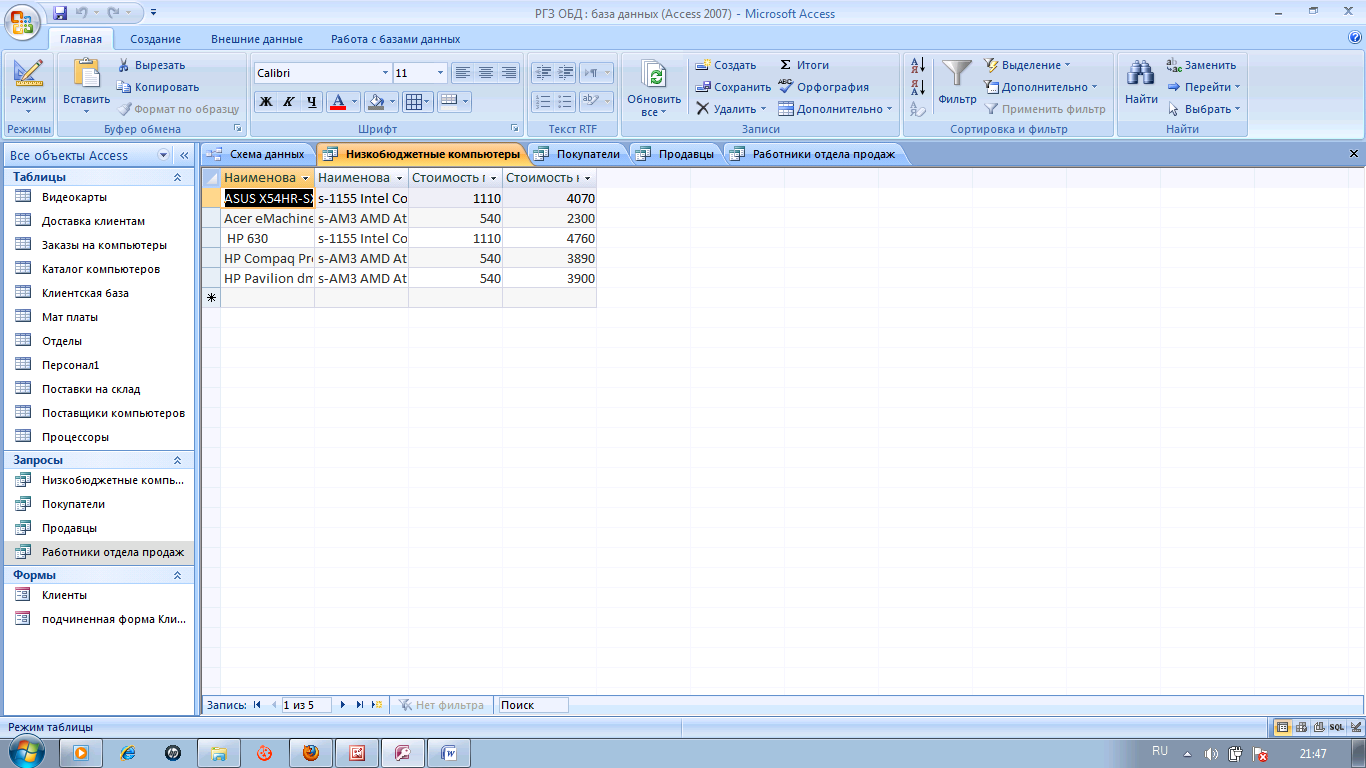Click Заменить replace button
This screenshot has width=1366, height=768.
click(1201, 65)
